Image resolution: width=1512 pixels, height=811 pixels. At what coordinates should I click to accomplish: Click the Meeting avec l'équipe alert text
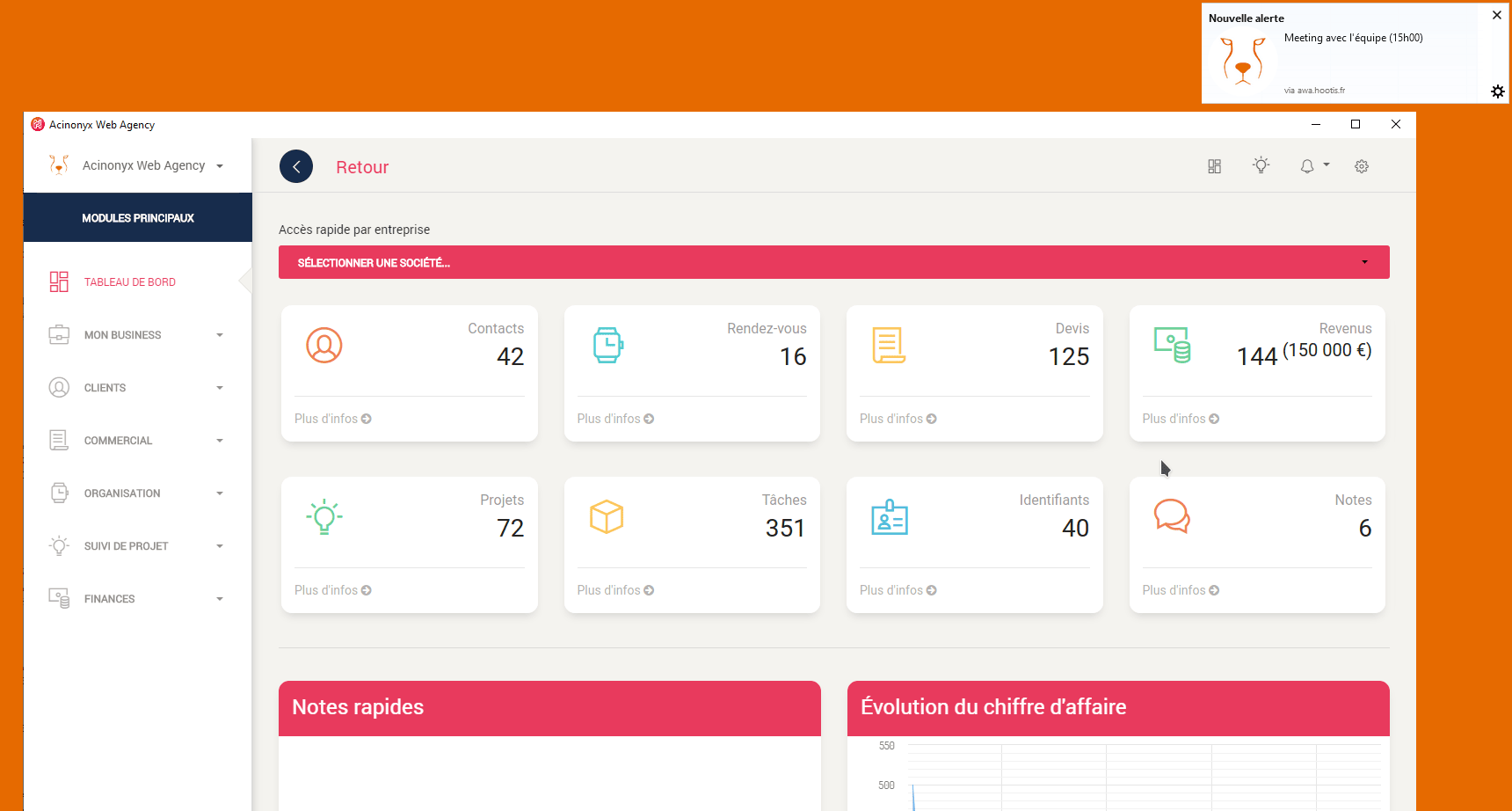(1353, 38)
